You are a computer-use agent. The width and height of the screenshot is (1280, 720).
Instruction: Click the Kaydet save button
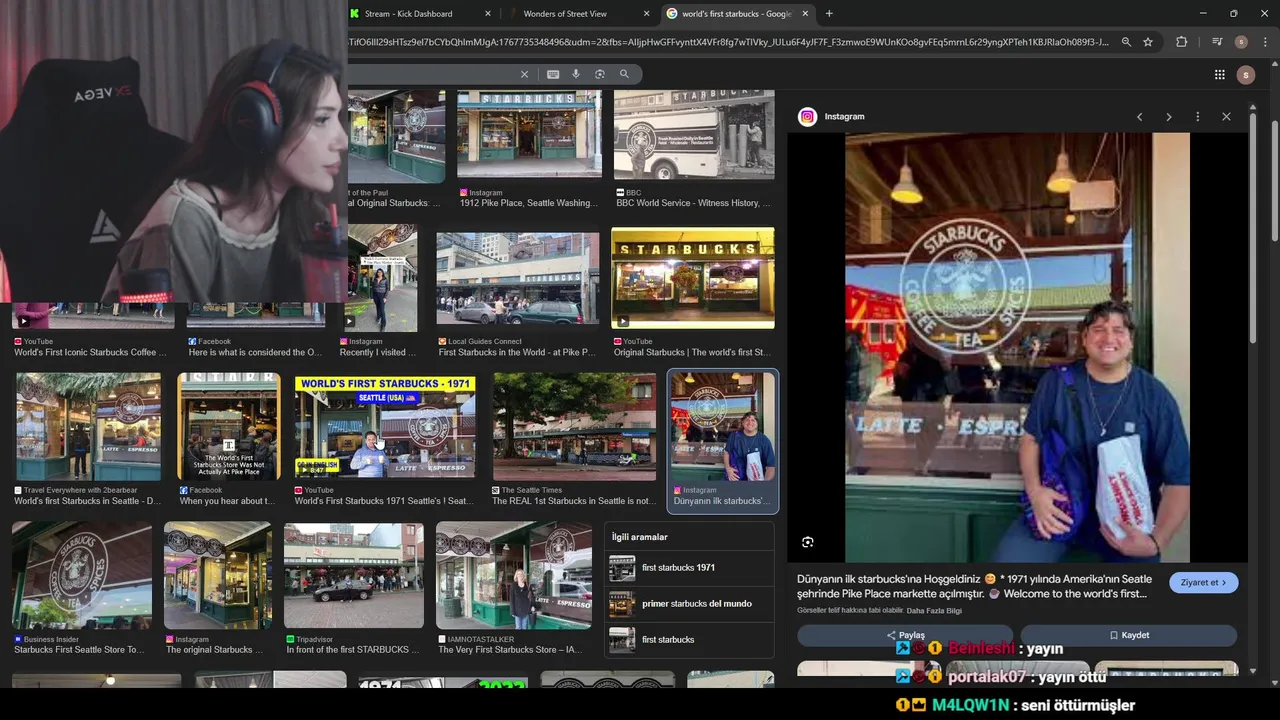click(x=1129, y=635)
